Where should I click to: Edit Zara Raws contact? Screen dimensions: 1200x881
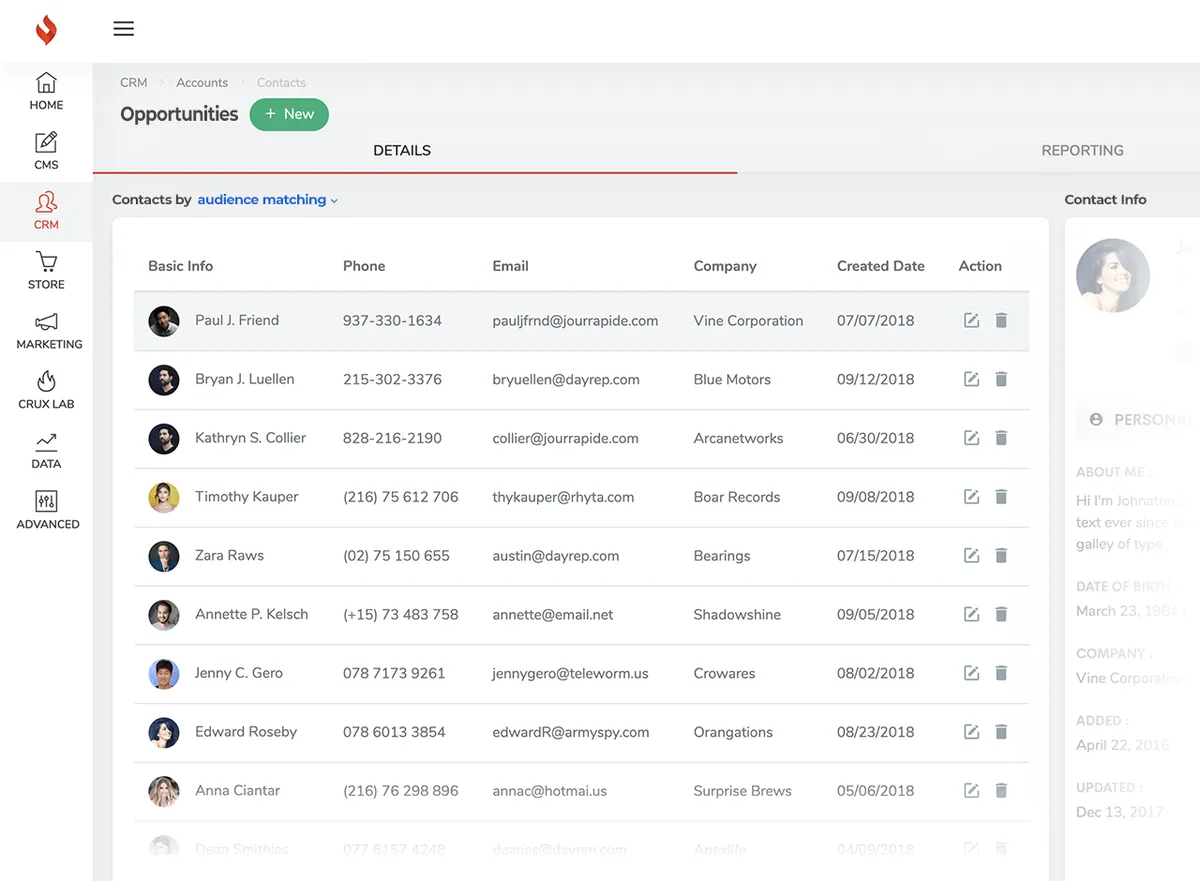[971, 555]
